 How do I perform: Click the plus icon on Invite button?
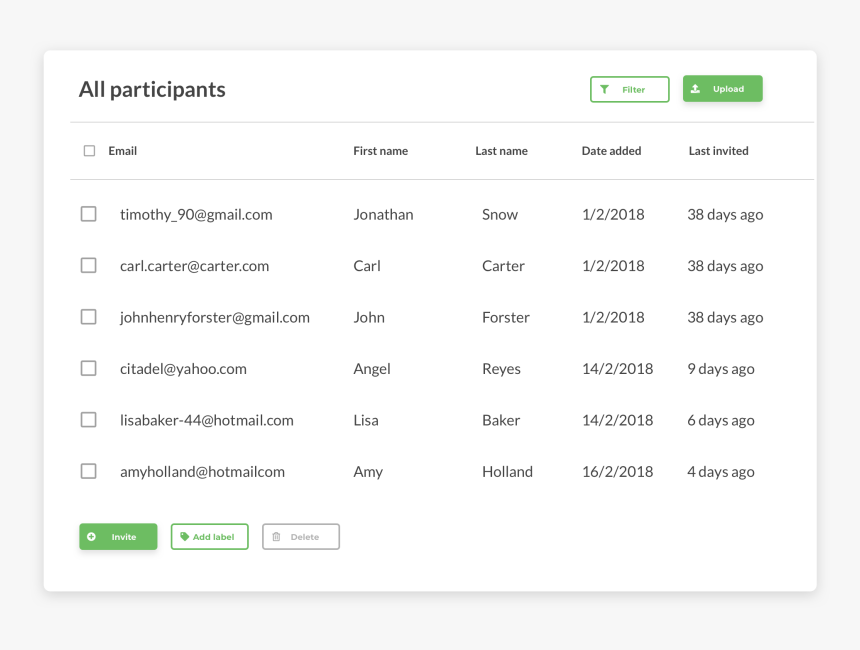click(92, 537)
